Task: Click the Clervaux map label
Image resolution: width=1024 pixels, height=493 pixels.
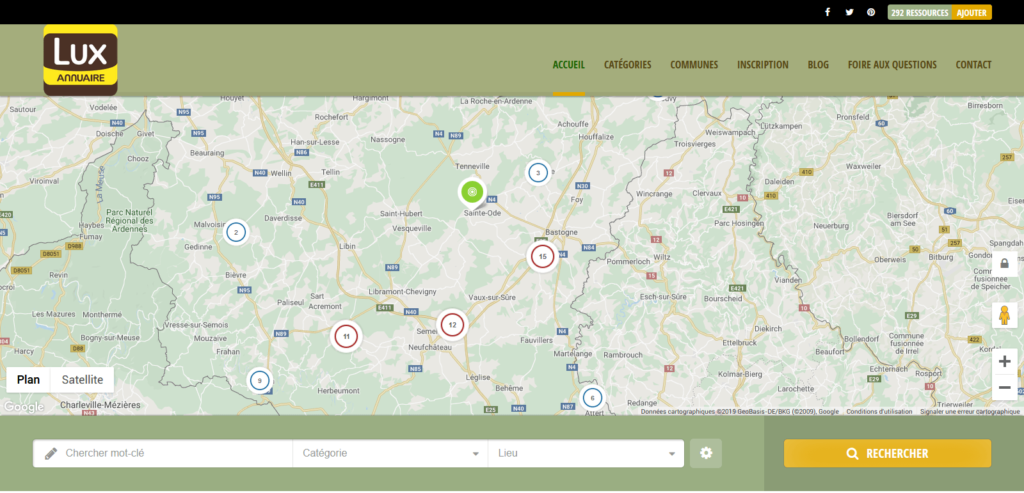Action: pyautogui.click(x=707, y=193)
